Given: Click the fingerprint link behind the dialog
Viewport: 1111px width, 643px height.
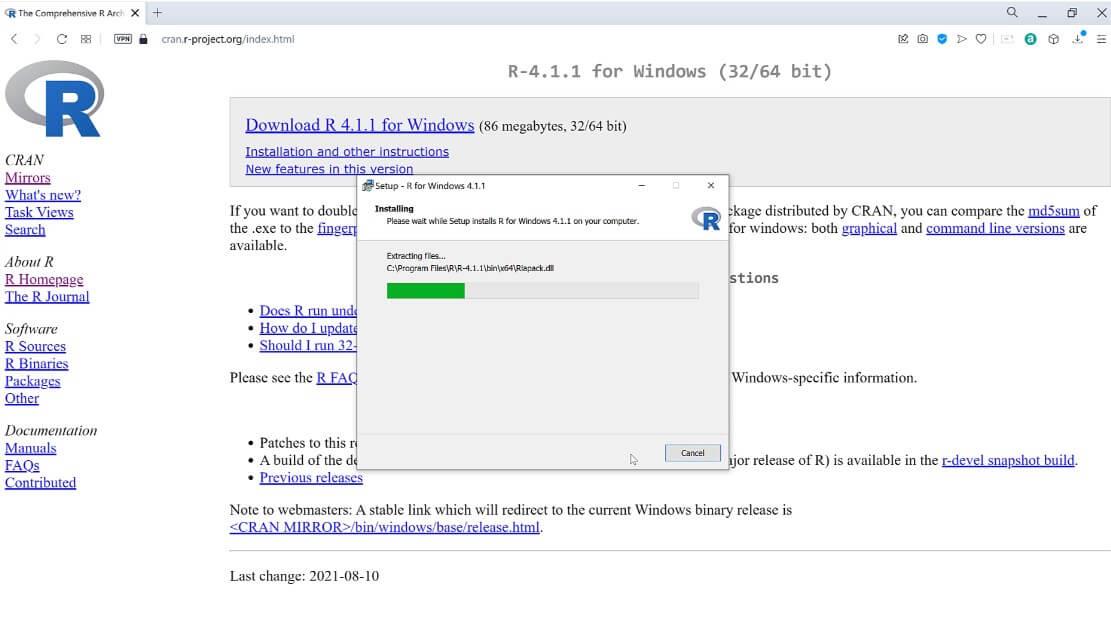Looking at the screenshot, I should point(337,228).
